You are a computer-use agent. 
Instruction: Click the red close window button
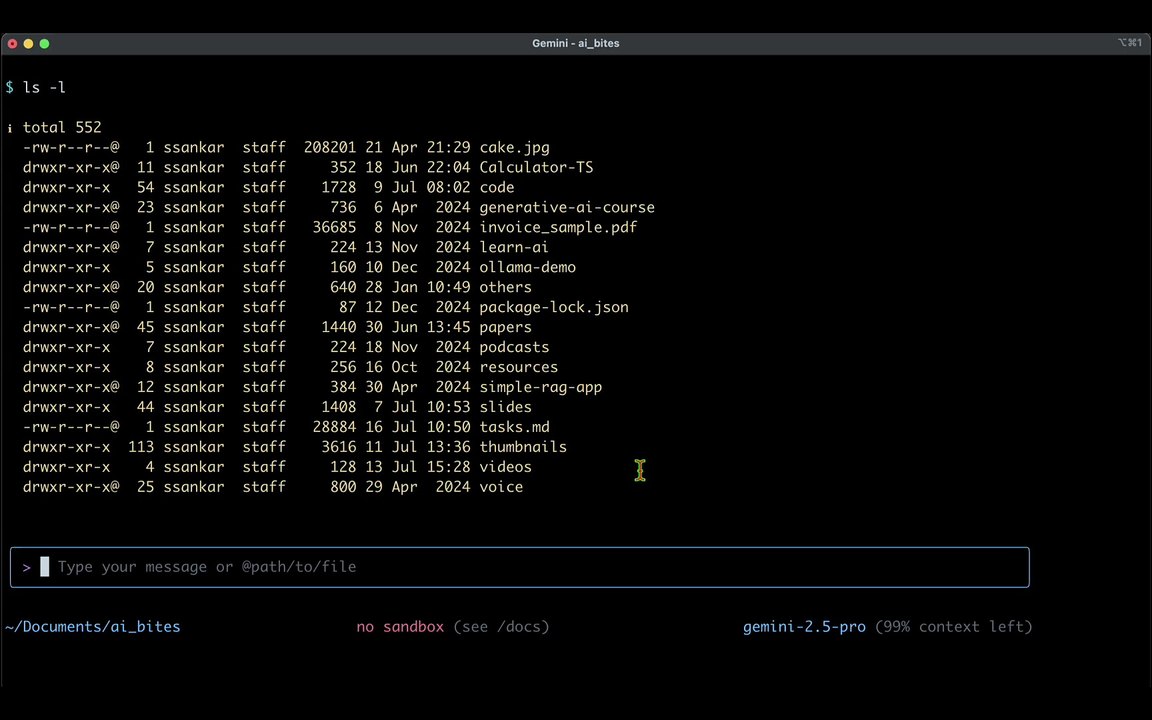coord(12,44)
